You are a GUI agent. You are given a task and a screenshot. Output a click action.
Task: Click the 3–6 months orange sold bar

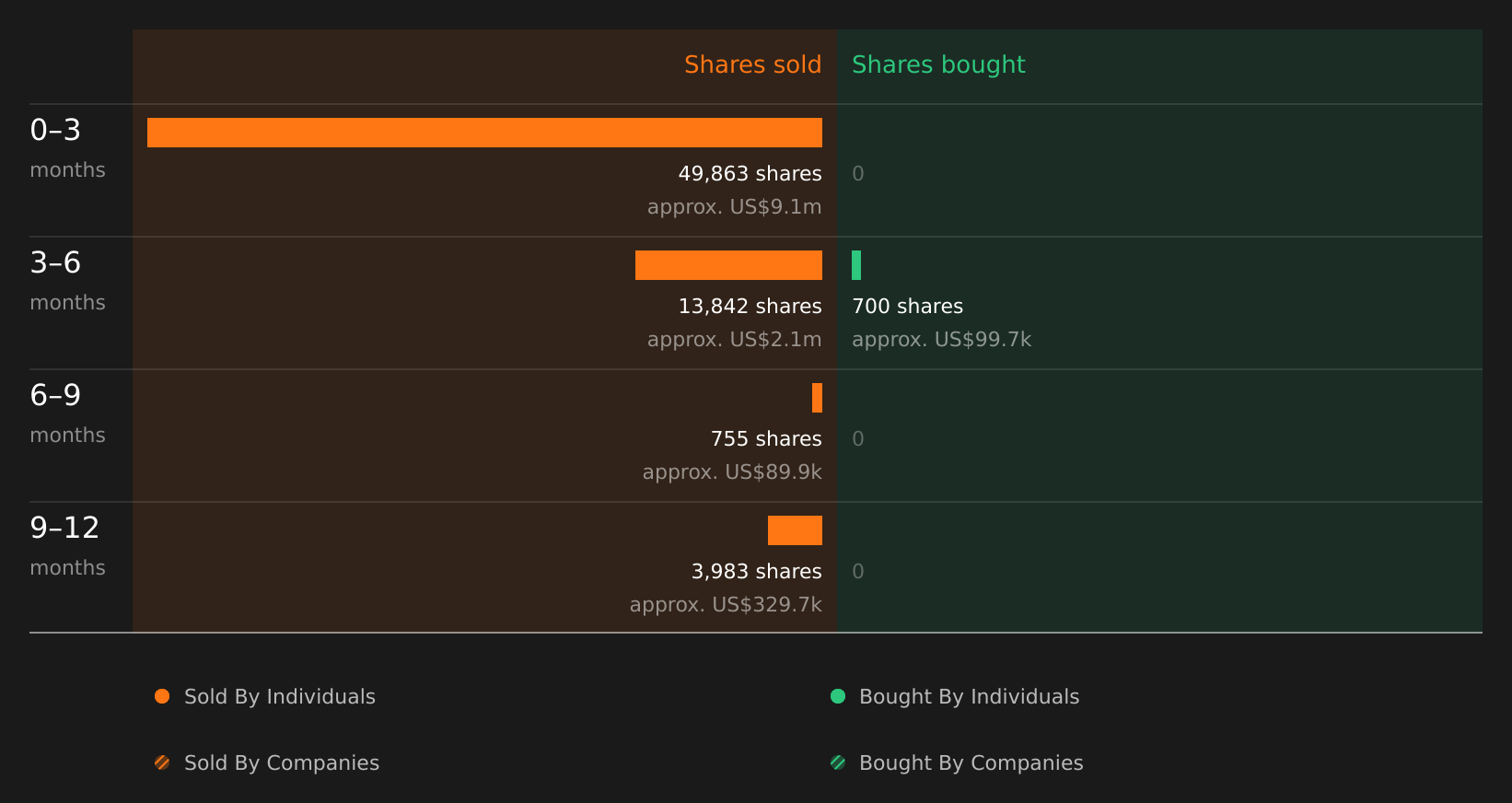click(x=728, y=265)
